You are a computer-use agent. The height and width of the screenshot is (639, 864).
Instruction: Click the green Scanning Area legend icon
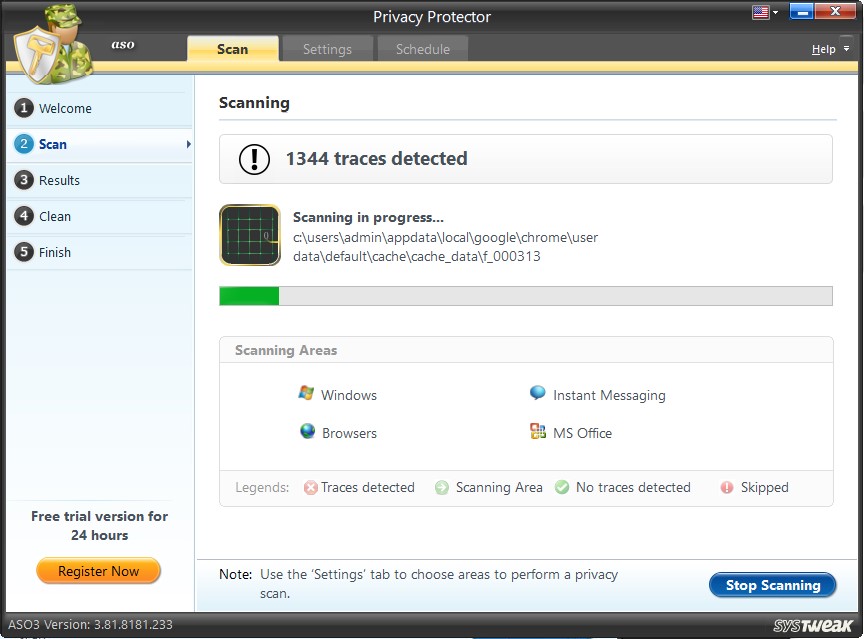coord(443,488)
